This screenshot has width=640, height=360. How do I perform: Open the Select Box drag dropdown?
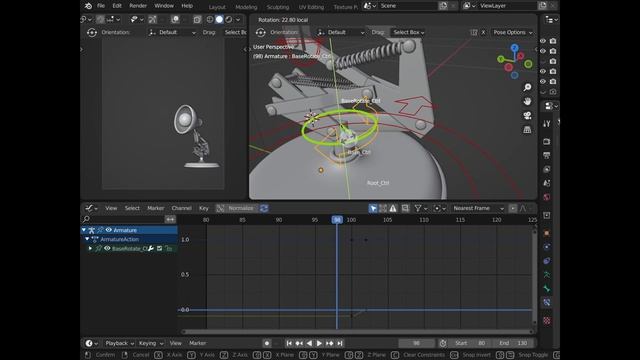click(x=409, y=32)
